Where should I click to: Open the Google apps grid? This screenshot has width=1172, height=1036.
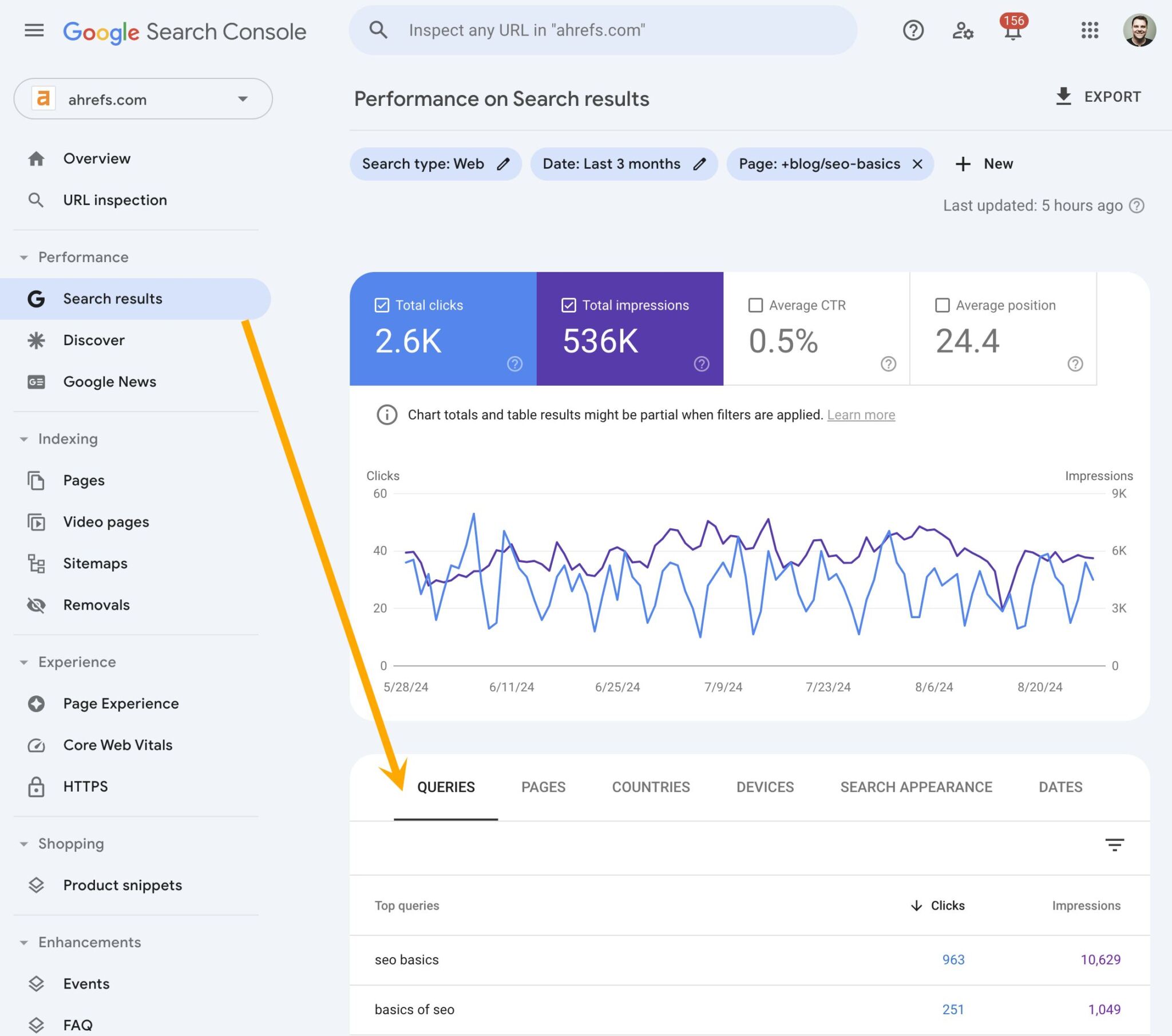1089,30
